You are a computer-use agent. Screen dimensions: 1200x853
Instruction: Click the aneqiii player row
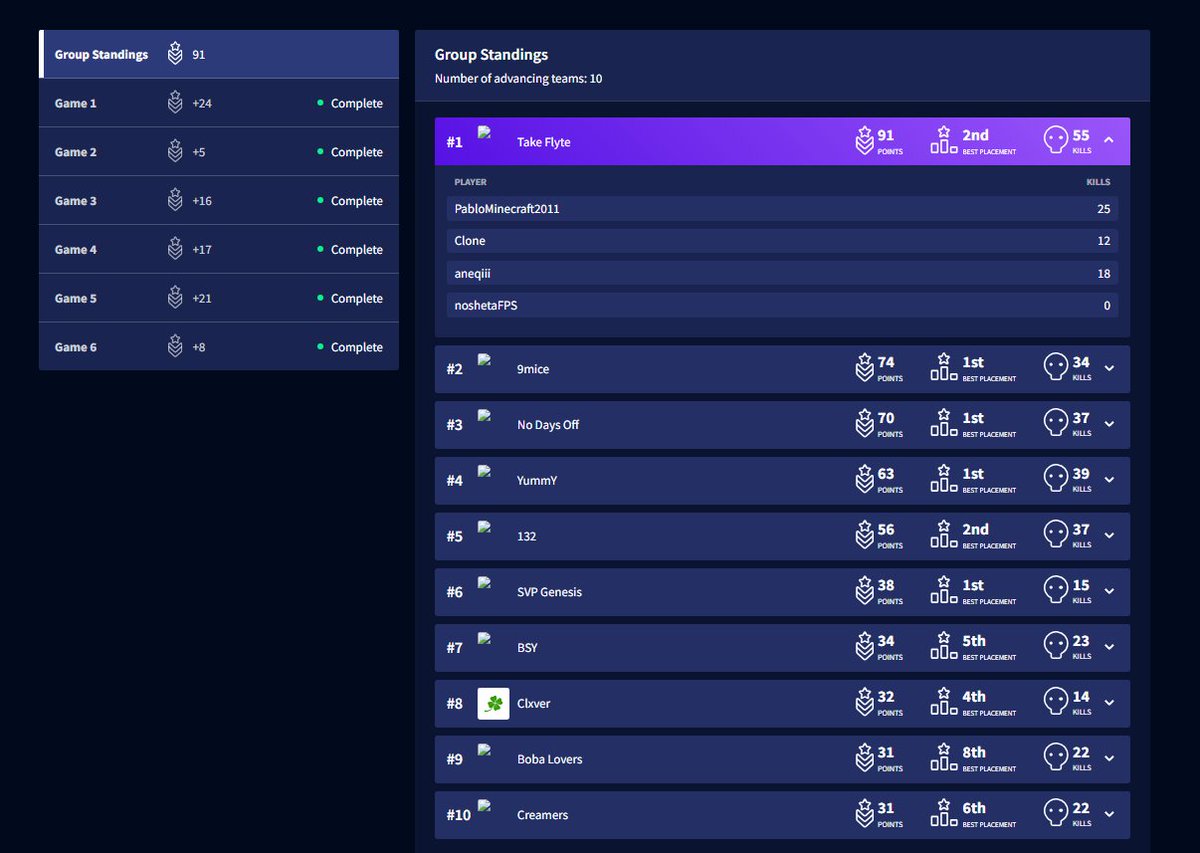(x=782, y=273)
